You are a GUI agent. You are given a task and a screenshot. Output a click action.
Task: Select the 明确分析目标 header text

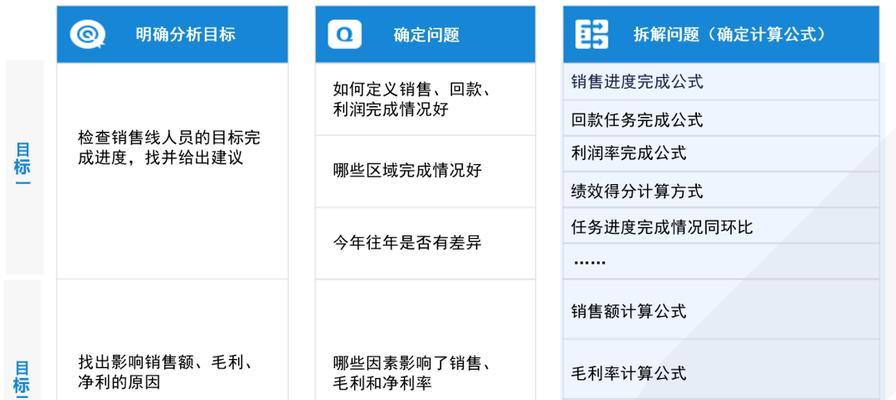click(185, 34)
